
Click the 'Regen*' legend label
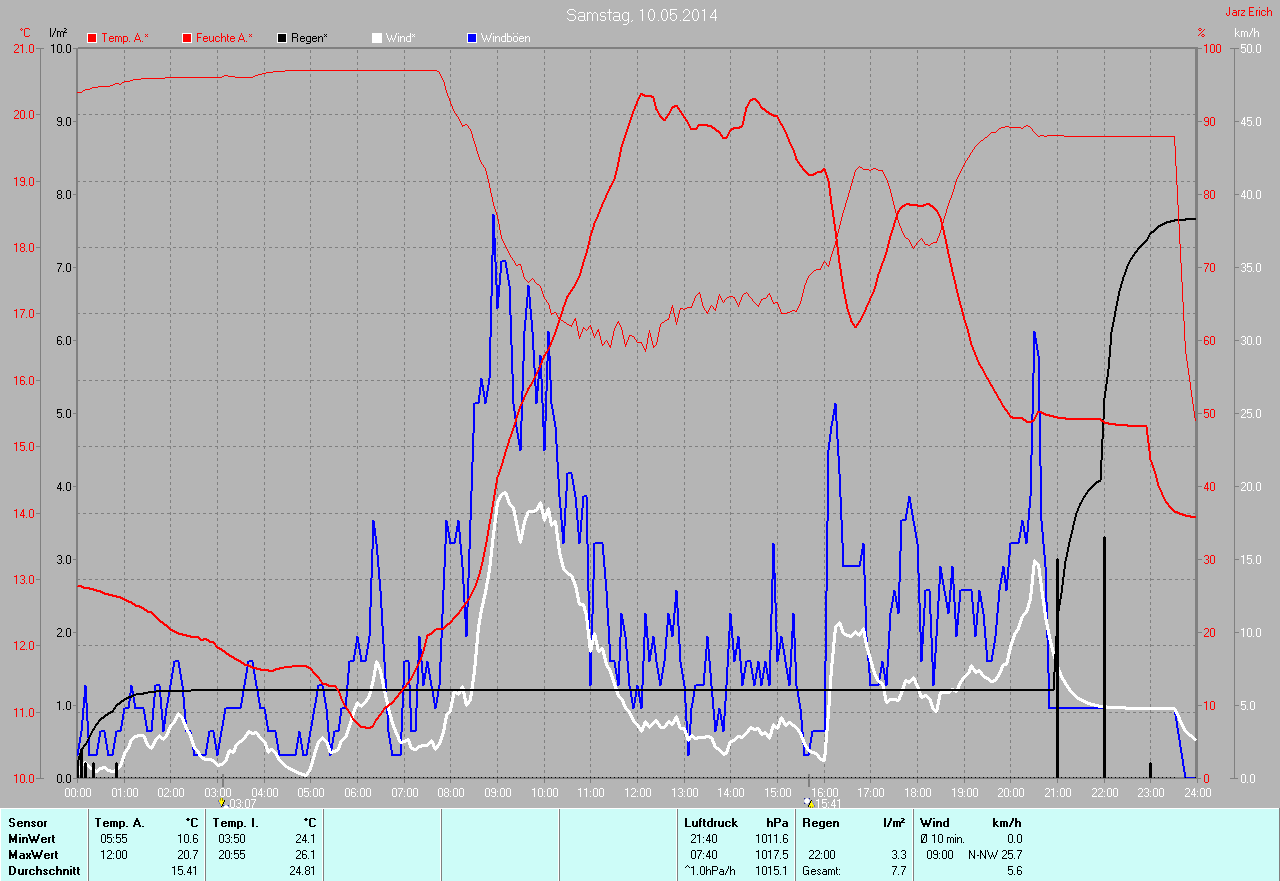click(309, 38)
